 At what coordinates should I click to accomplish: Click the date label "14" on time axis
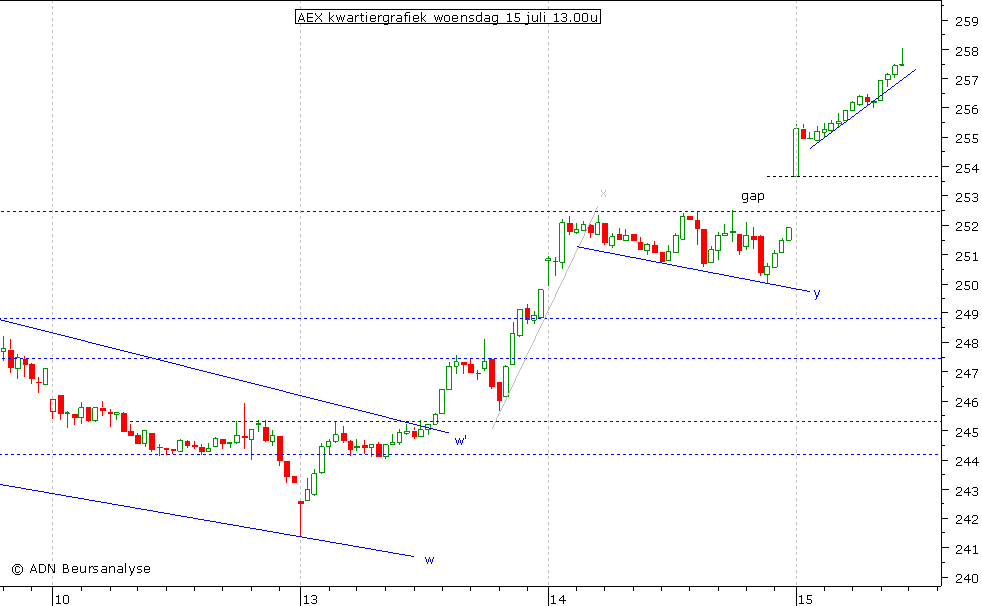coord(558,599)
